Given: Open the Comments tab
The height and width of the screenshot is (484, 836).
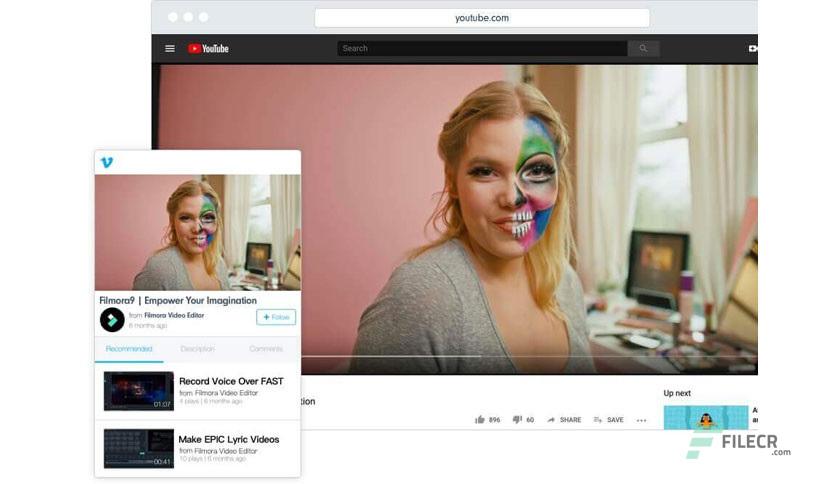Looking at the screenshot, I should [266, 349].
